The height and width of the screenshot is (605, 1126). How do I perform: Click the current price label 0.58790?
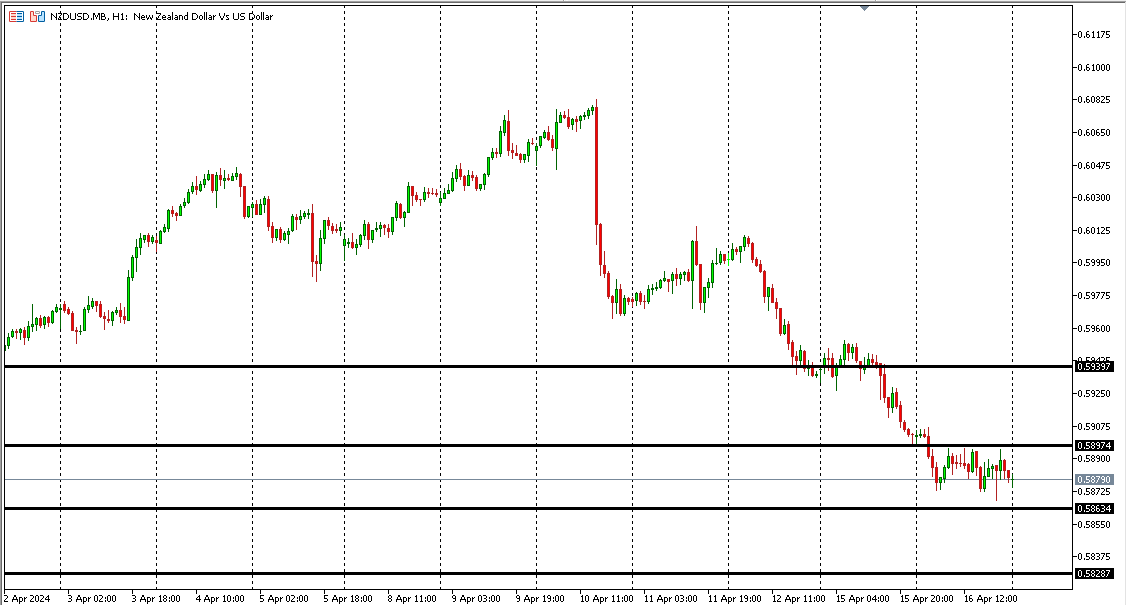[1094, 479]
